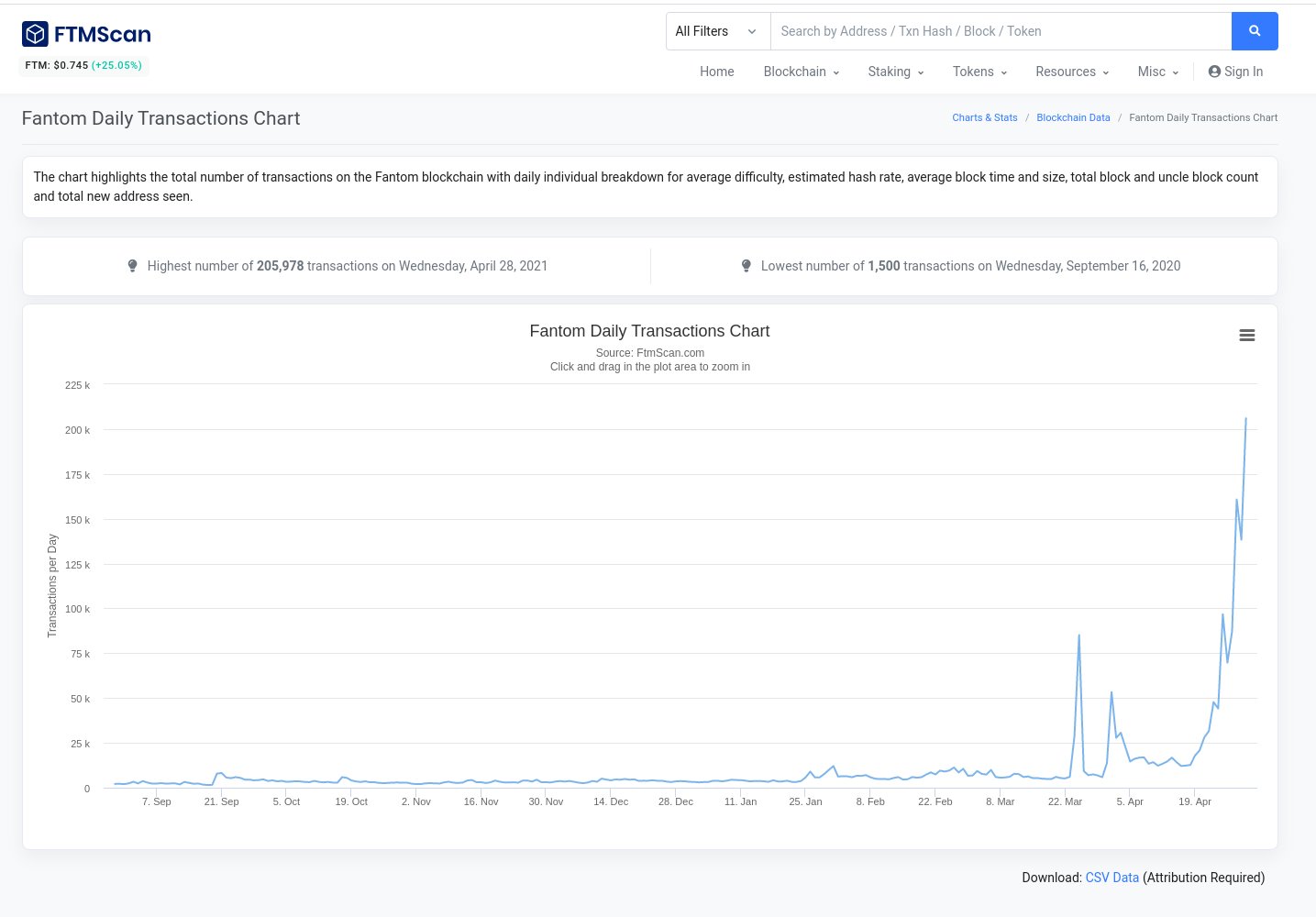The height and width of the screenshot is (917, 1316).
Task: Click the 100 k y-axis label
Action: tap(77, 609)
